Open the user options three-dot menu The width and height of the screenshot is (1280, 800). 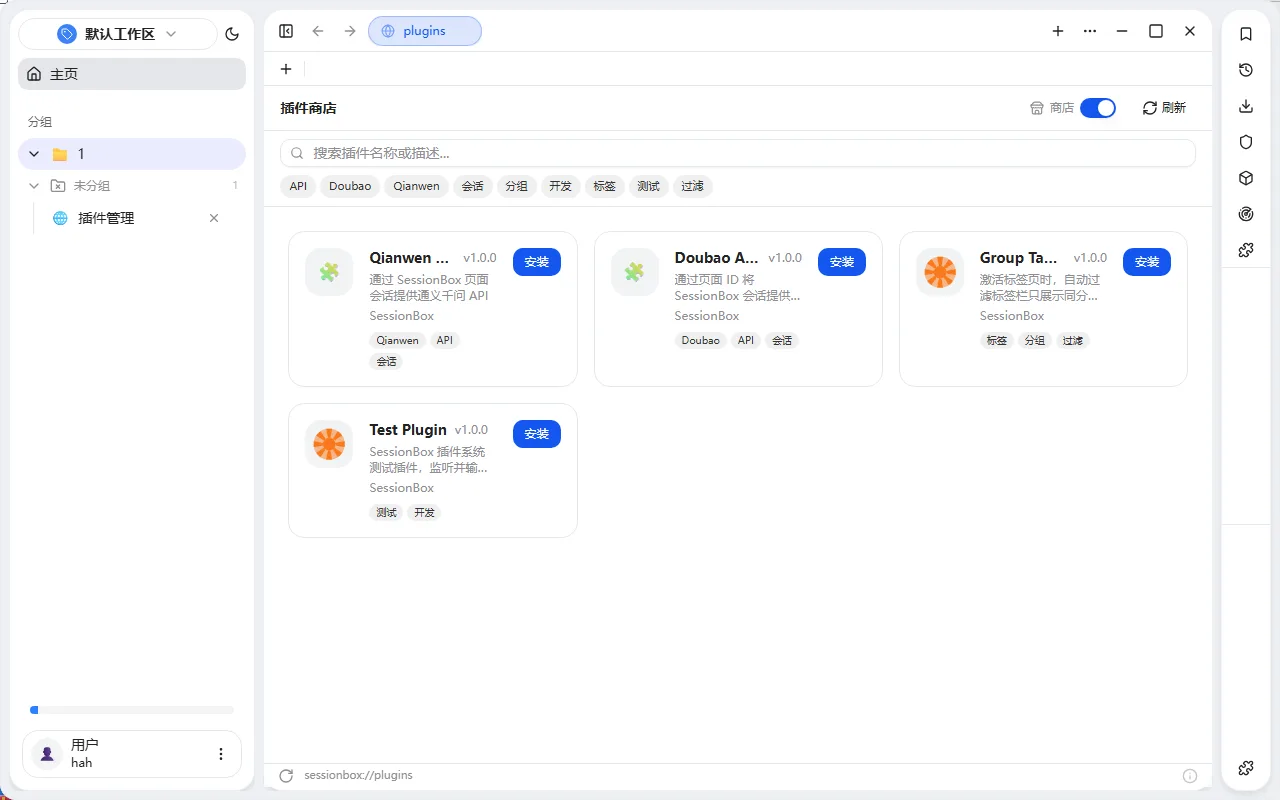click(221, 754)
